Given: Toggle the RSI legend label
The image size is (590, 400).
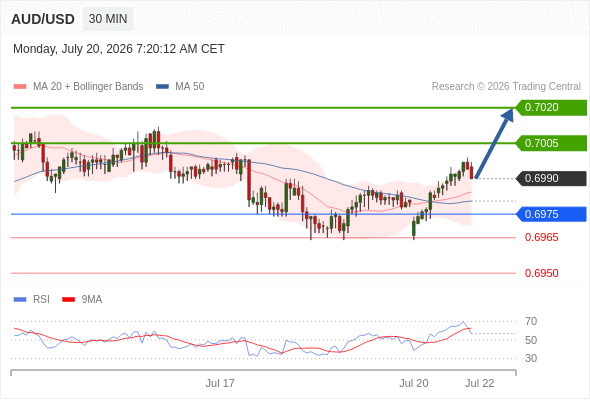Looking at the screenshot, I should click(41, 300).
